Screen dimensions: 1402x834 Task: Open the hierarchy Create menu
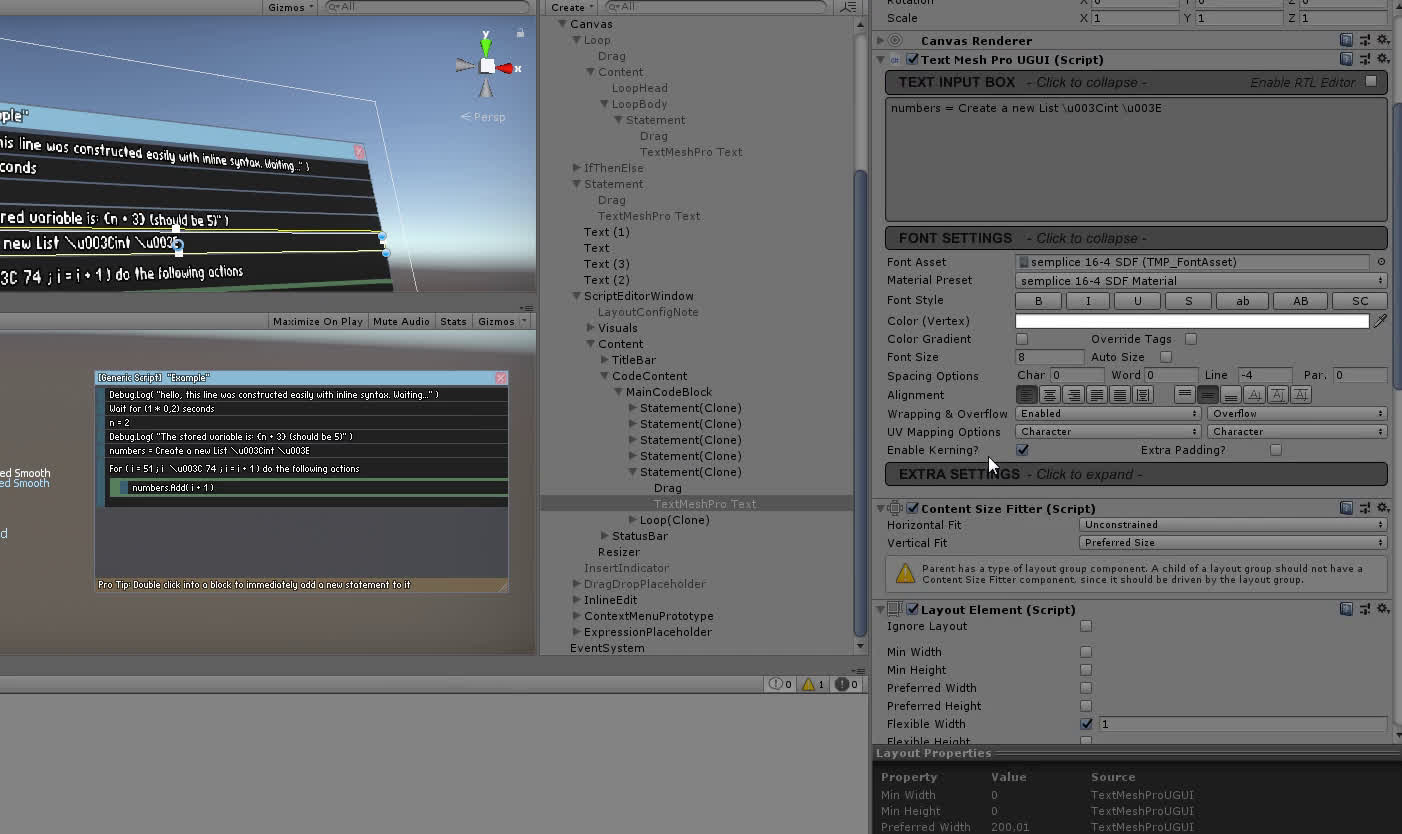click(571, 7)
